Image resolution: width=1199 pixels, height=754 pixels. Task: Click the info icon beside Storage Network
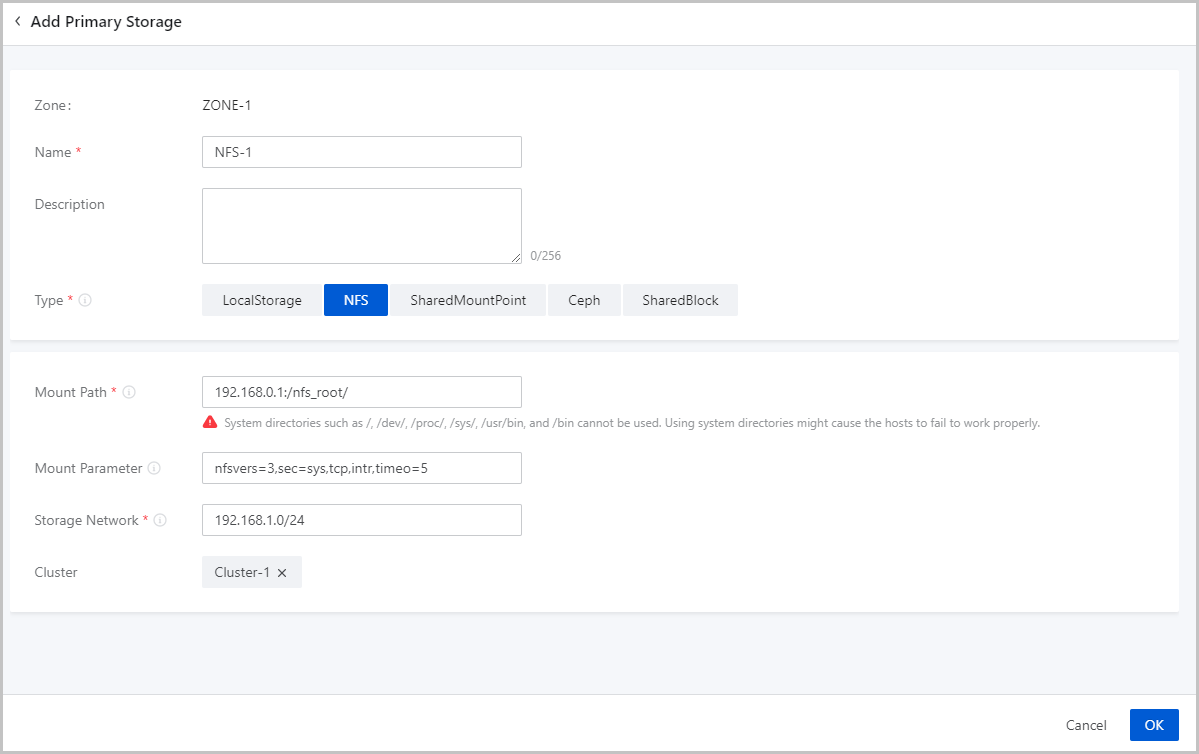click(160, 520)
